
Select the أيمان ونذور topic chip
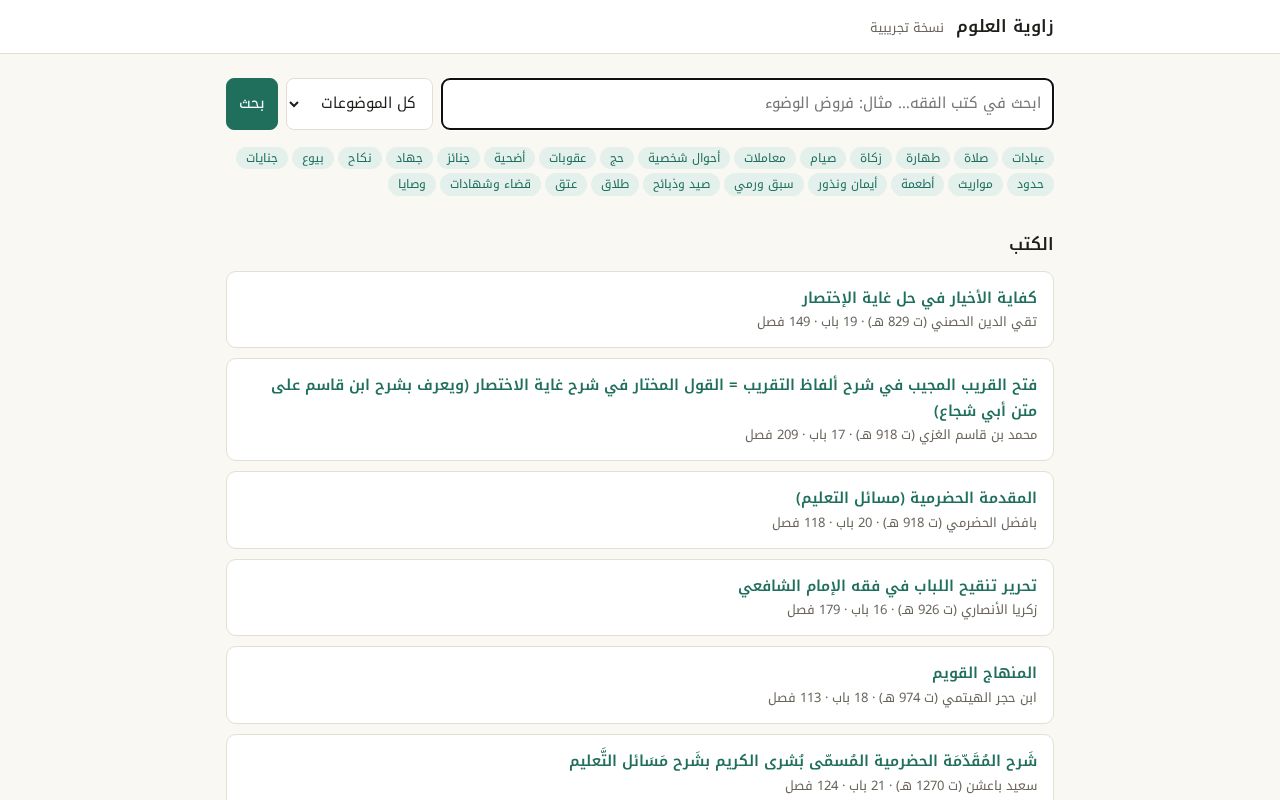pos(847,184)
